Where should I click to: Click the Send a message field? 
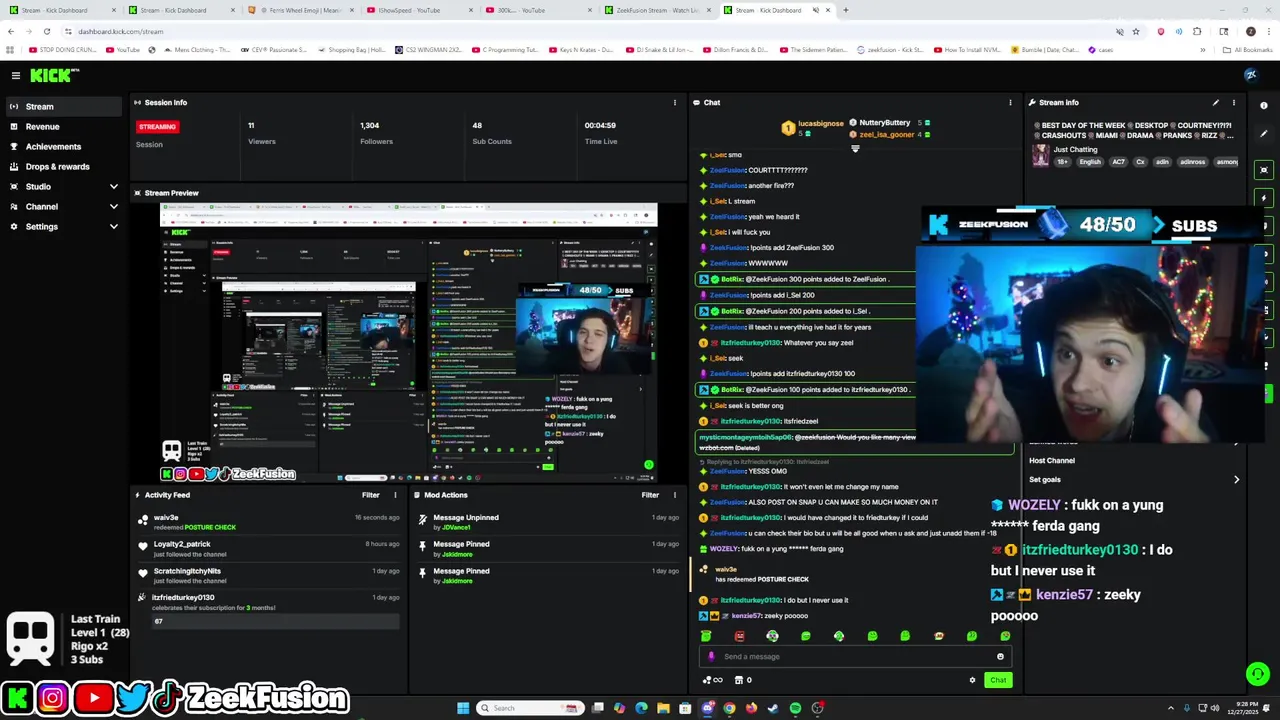tap(855, 657)
